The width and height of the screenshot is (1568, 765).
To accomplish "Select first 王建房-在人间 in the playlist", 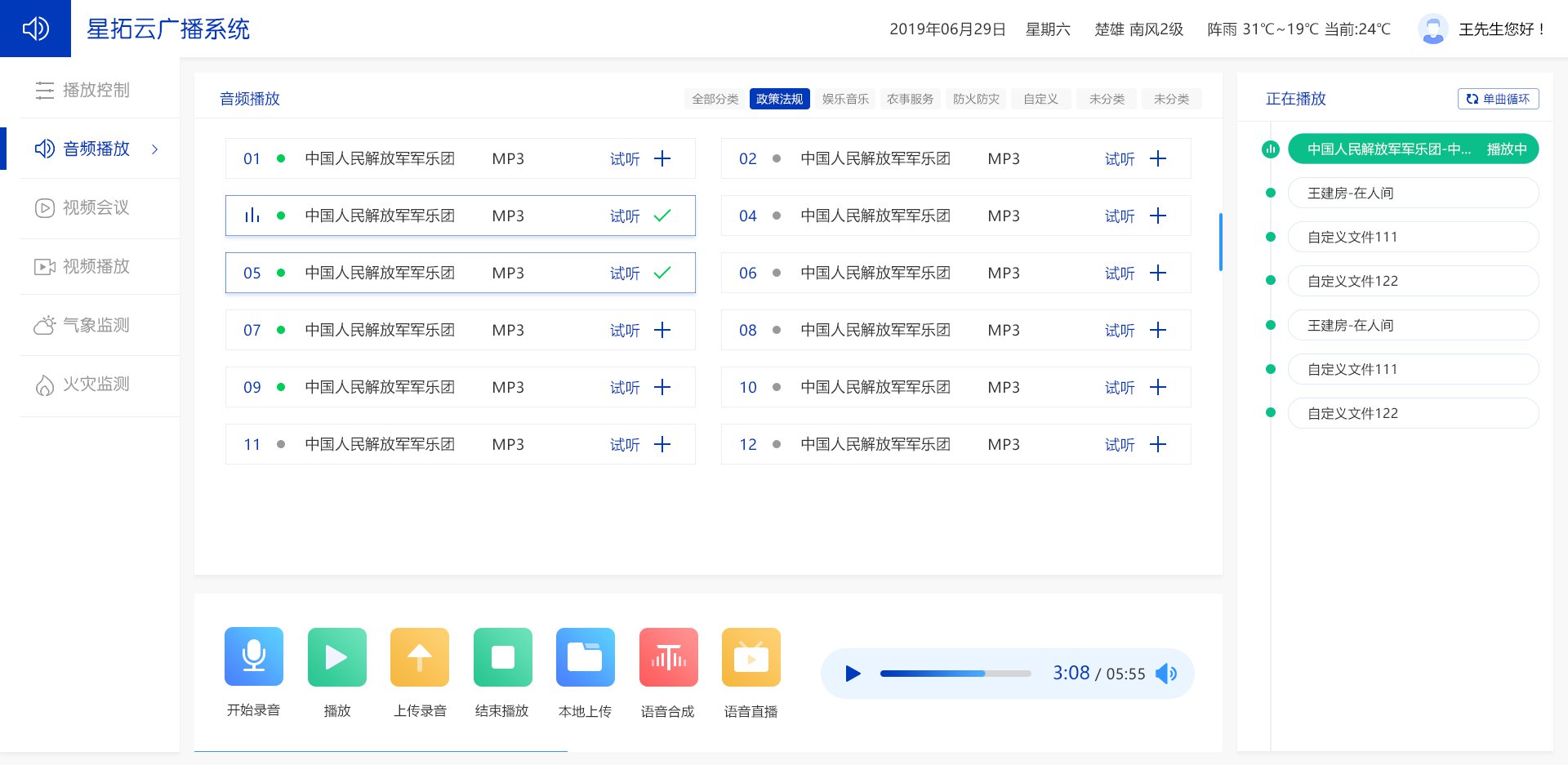I will coord(1413,193).
